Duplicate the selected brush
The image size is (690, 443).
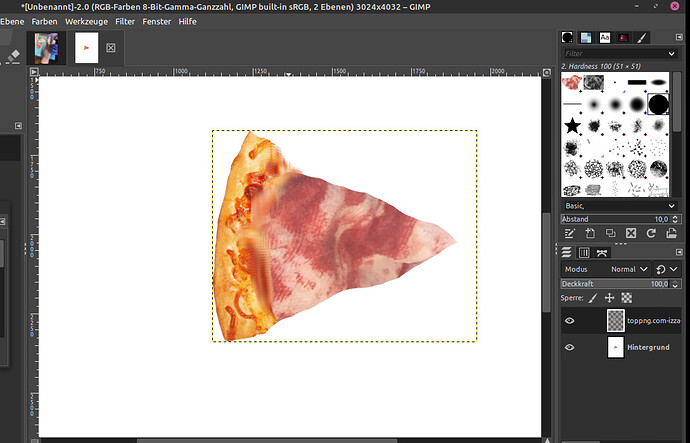[x=610, y=233]
